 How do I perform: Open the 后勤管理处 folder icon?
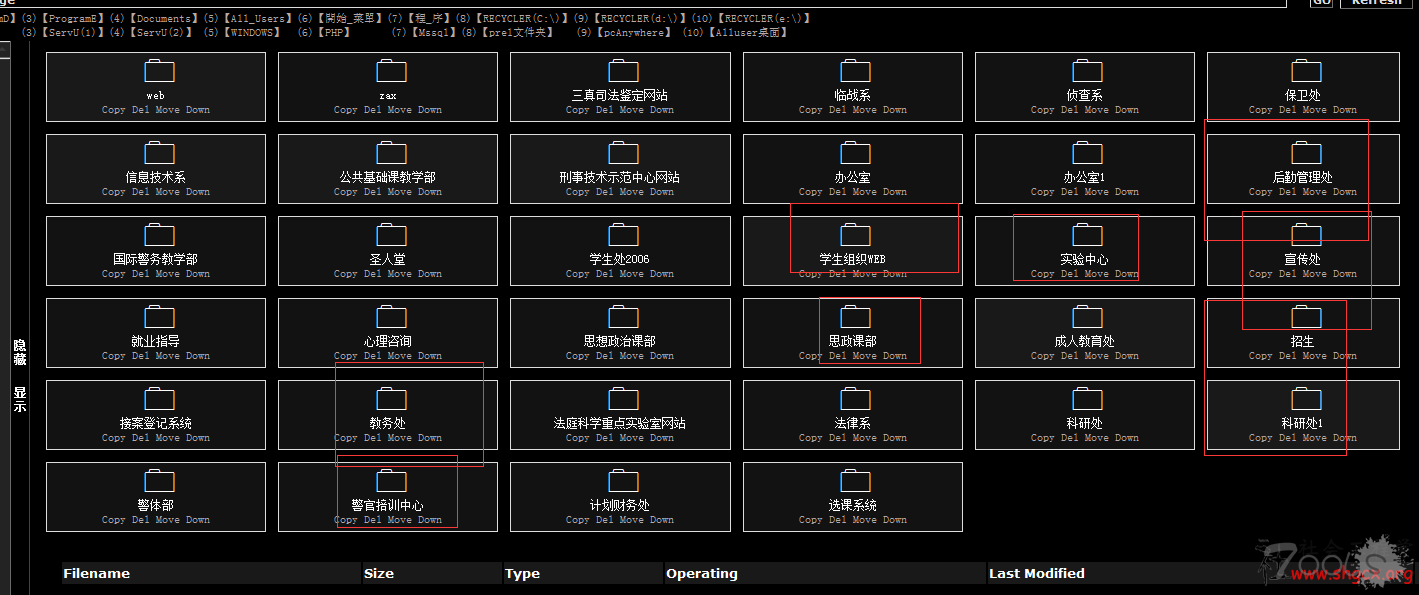[x=1306, y=153]
